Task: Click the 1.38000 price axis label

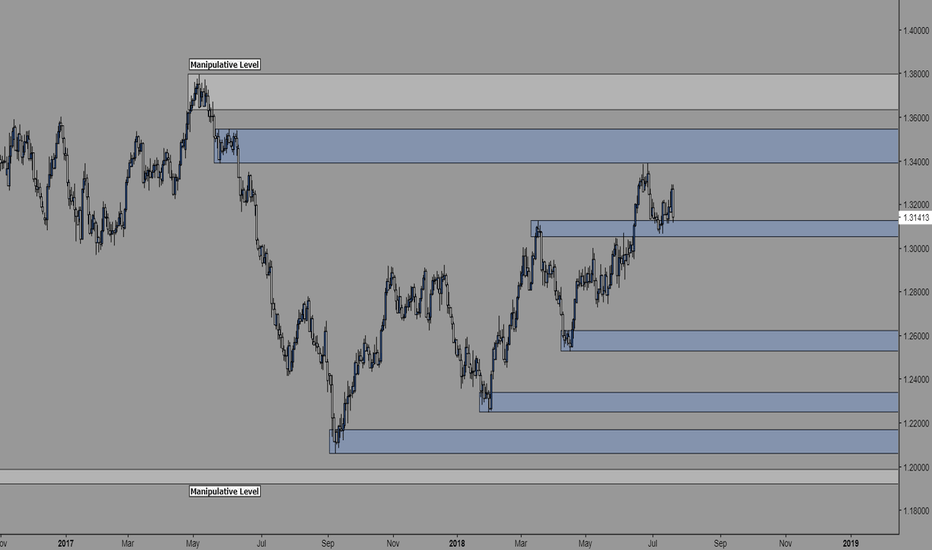Action: (916, 74)
